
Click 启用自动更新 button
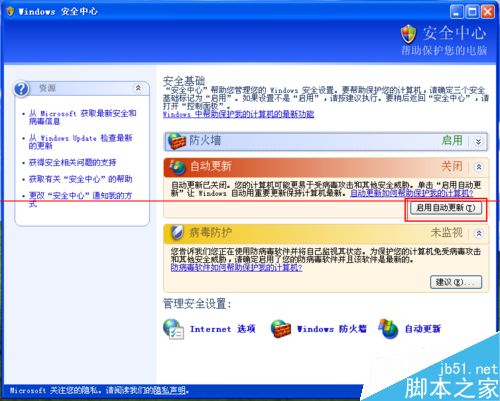tap(446, 208)
